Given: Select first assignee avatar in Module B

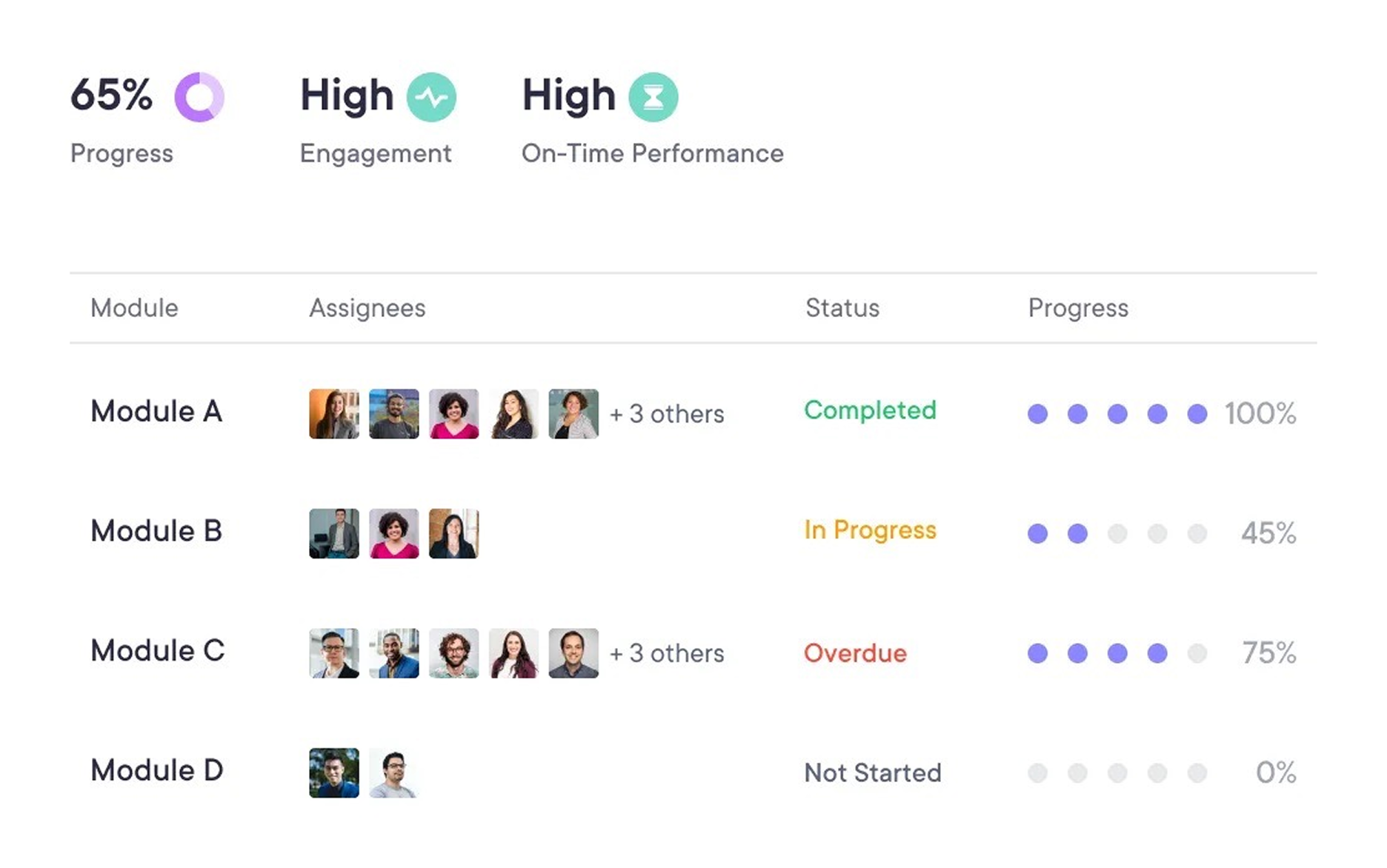Looking at the screenshot, I should click(x=334, y=533).
